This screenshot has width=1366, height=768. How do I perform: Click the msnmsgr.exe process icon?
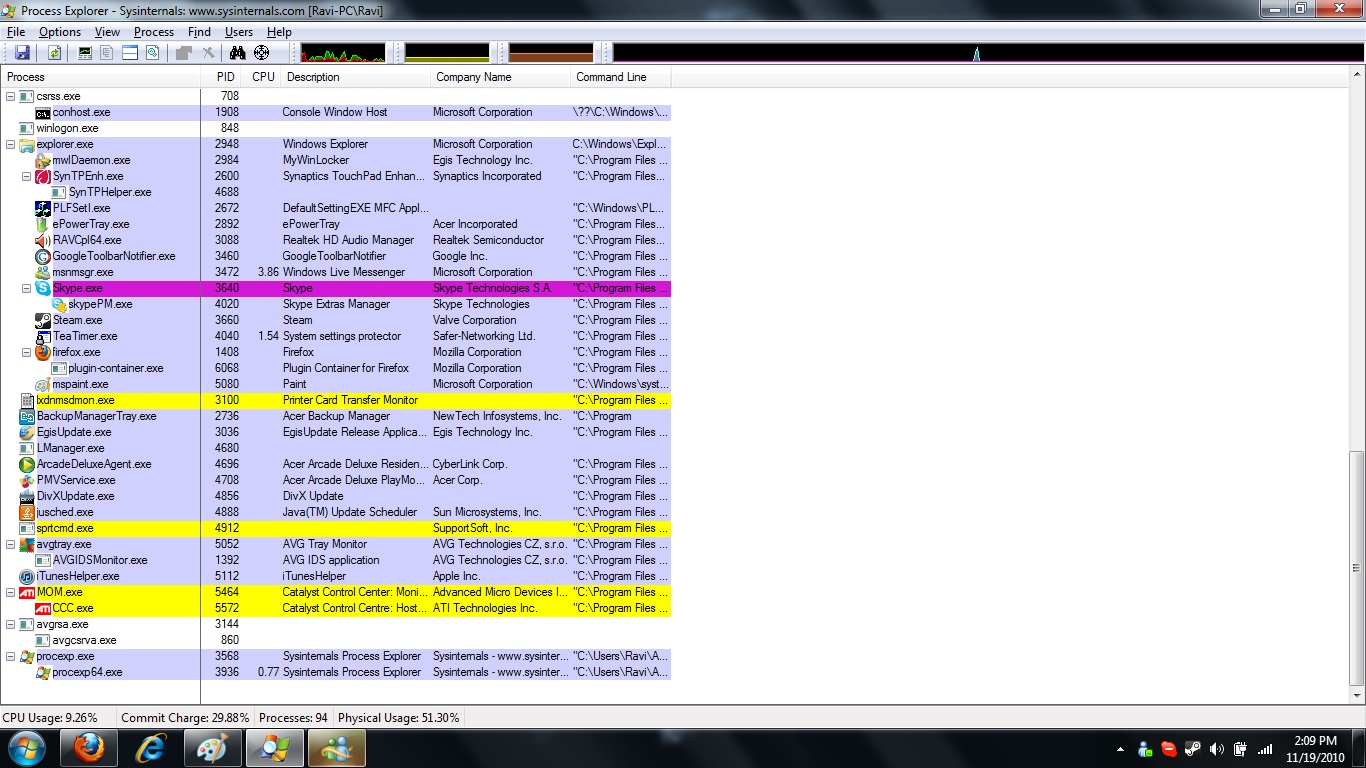click(x=43, y=272)
